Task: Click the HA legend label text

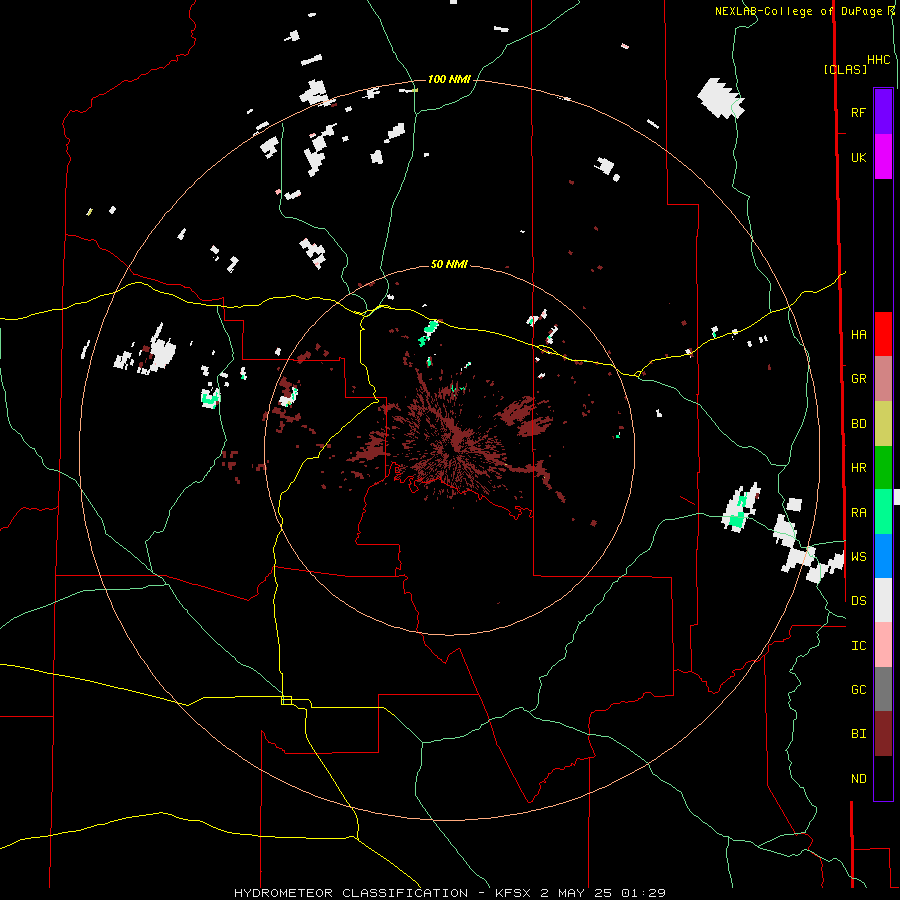Action: pyautogui.click(x=858, y=334)
